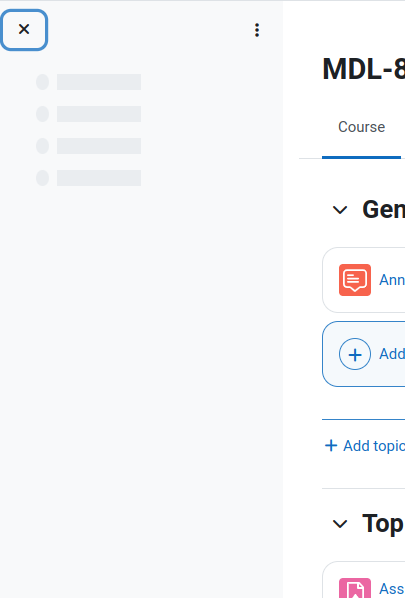
Task: Click the General section heading
Action: click(x=384, y=210)
